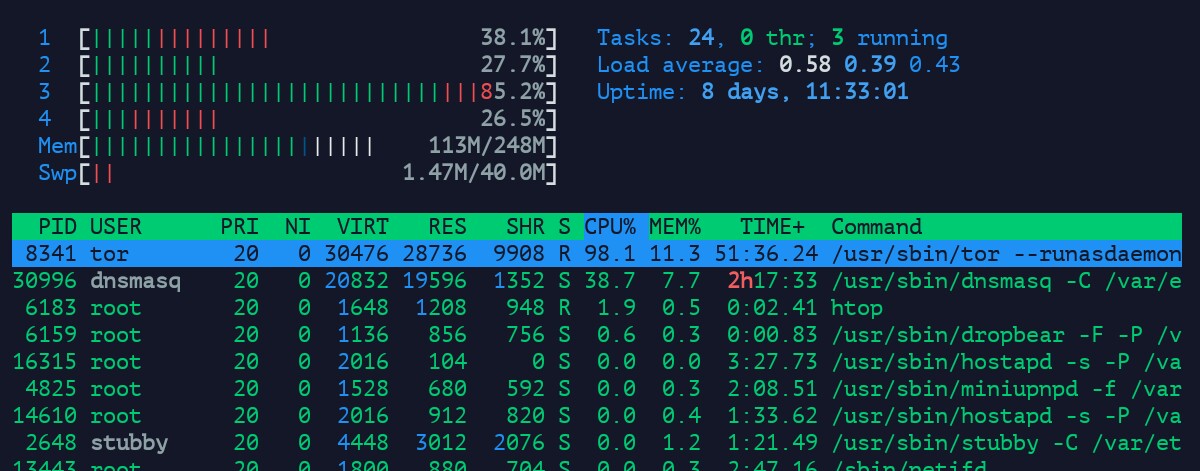1200x471 pixels.
Task: Sort by the USER column header
Action: pyautogui.click(x=116, y=227)
